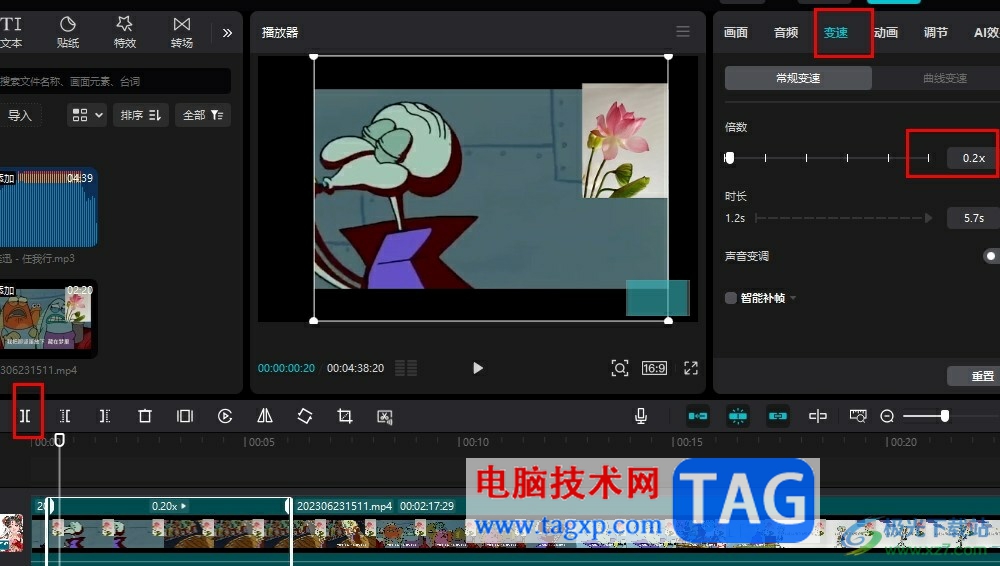Click the media search field
The width and height of the screenshot is (1000, 566).
115,81
